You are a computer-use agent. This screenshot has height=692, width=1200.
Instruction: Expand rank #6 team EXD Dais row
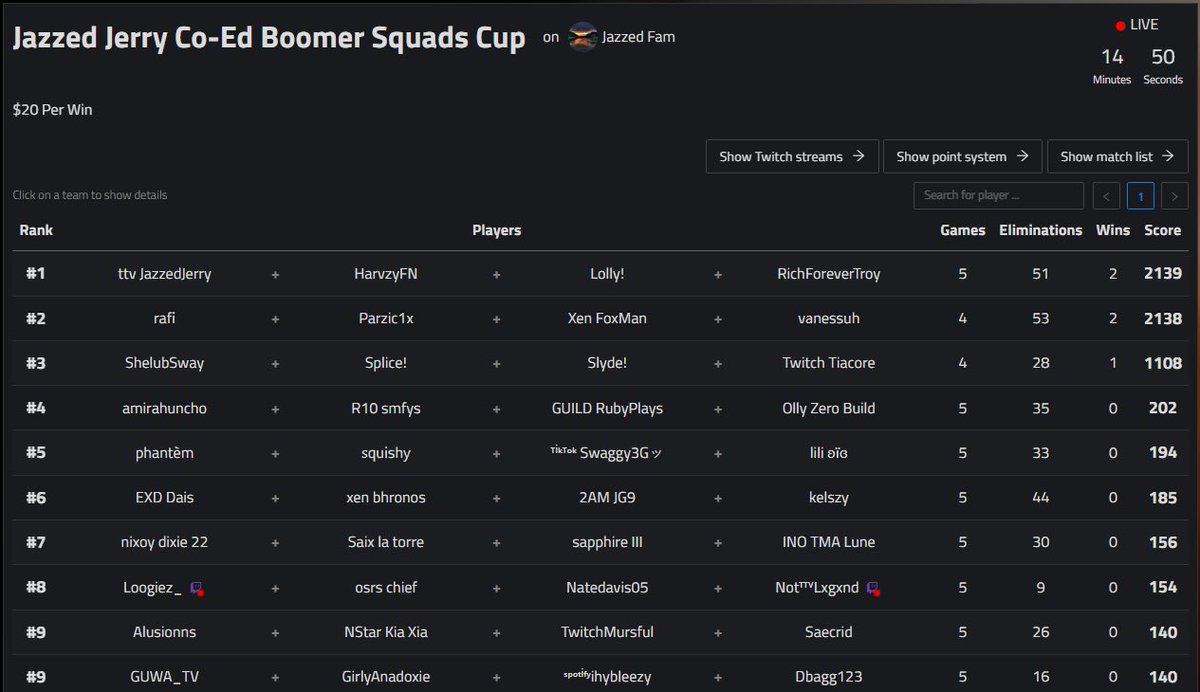tap(600, 498)
